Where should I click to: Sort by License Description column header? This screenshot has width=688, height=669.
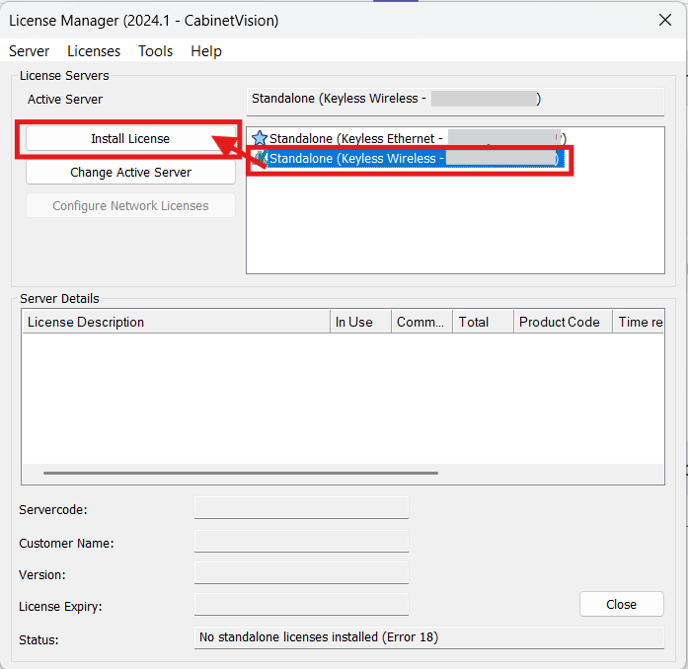[x=175, y=322]
